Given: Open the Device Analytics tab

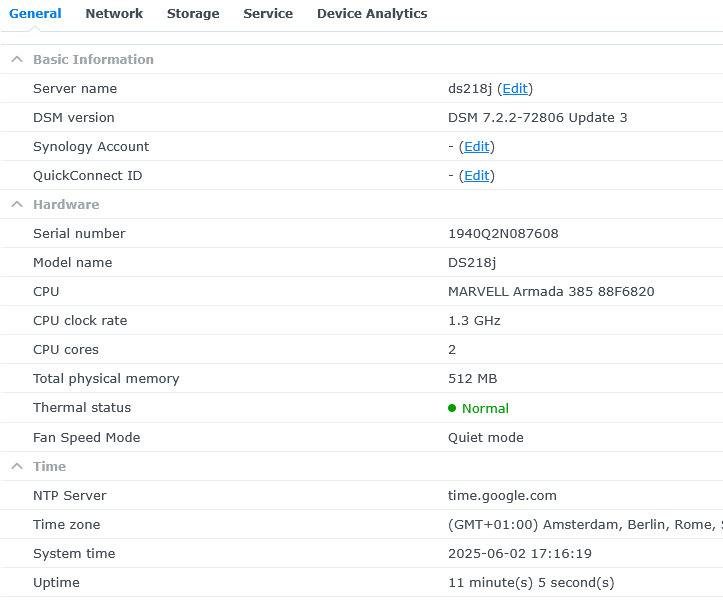Looking at the screenshot, I should [372, 14].
